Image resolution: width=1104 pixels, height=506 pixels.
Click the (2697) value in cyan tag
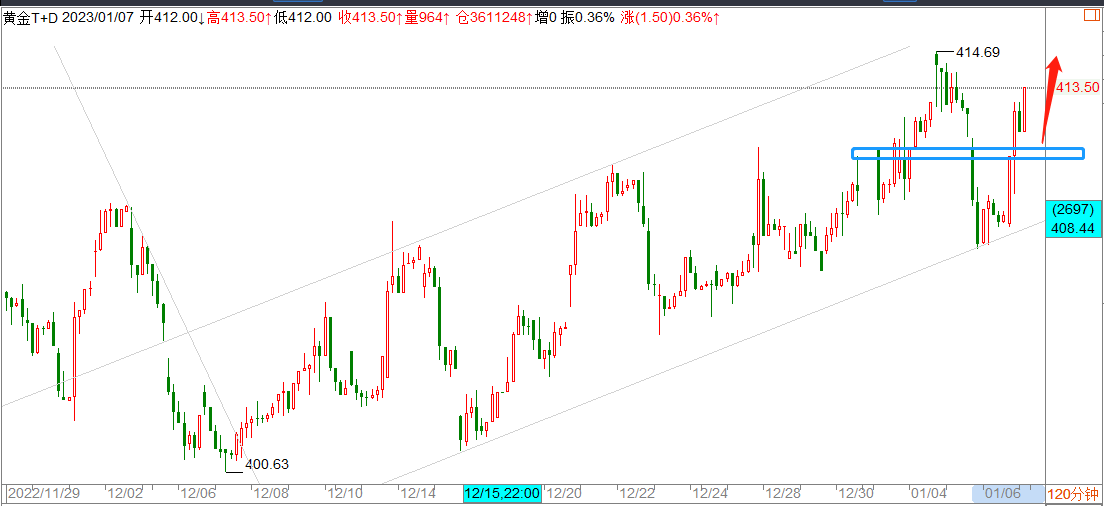click(x=1073, y=210)
